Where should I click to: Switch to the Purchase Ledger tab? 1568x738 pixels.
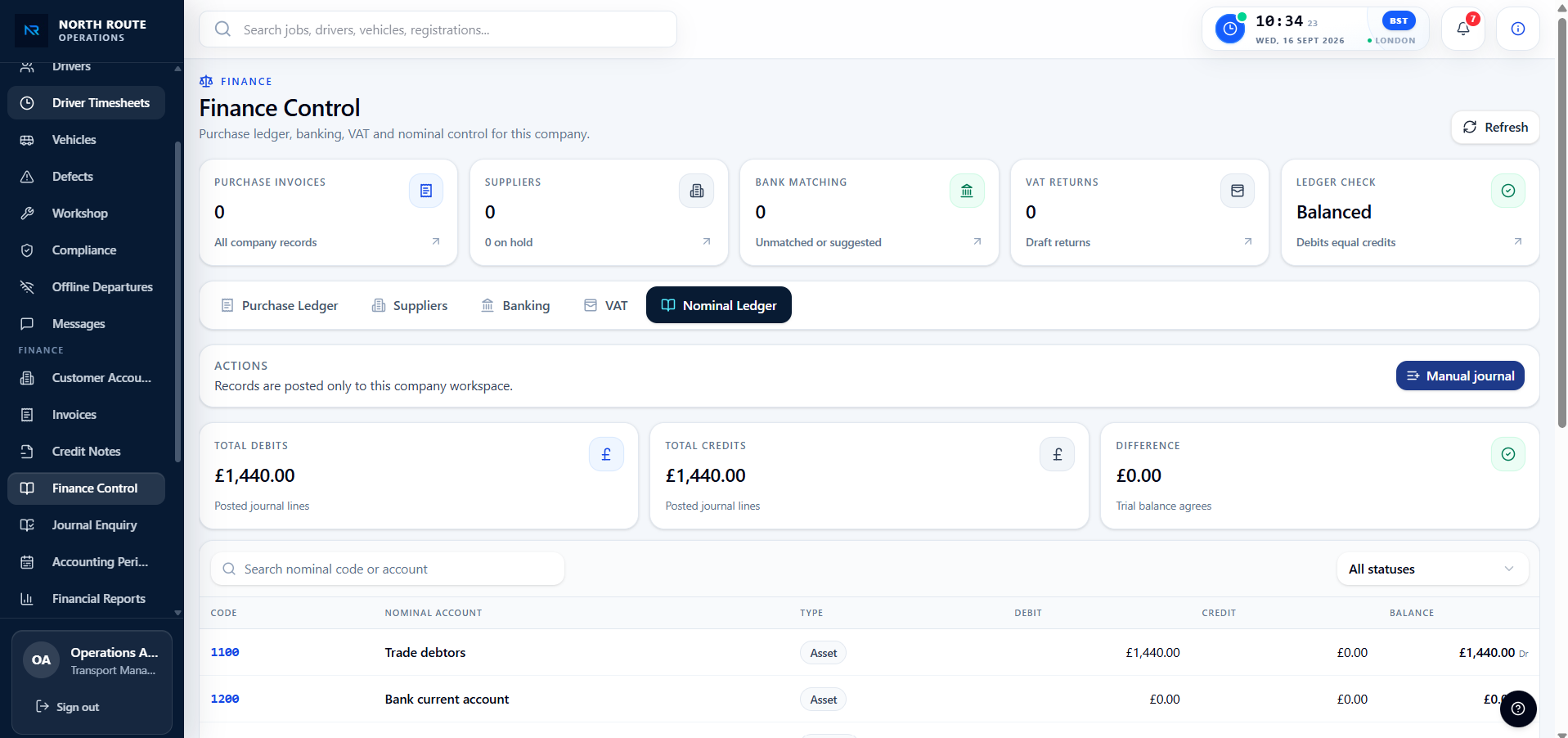(x=280, y=305)
